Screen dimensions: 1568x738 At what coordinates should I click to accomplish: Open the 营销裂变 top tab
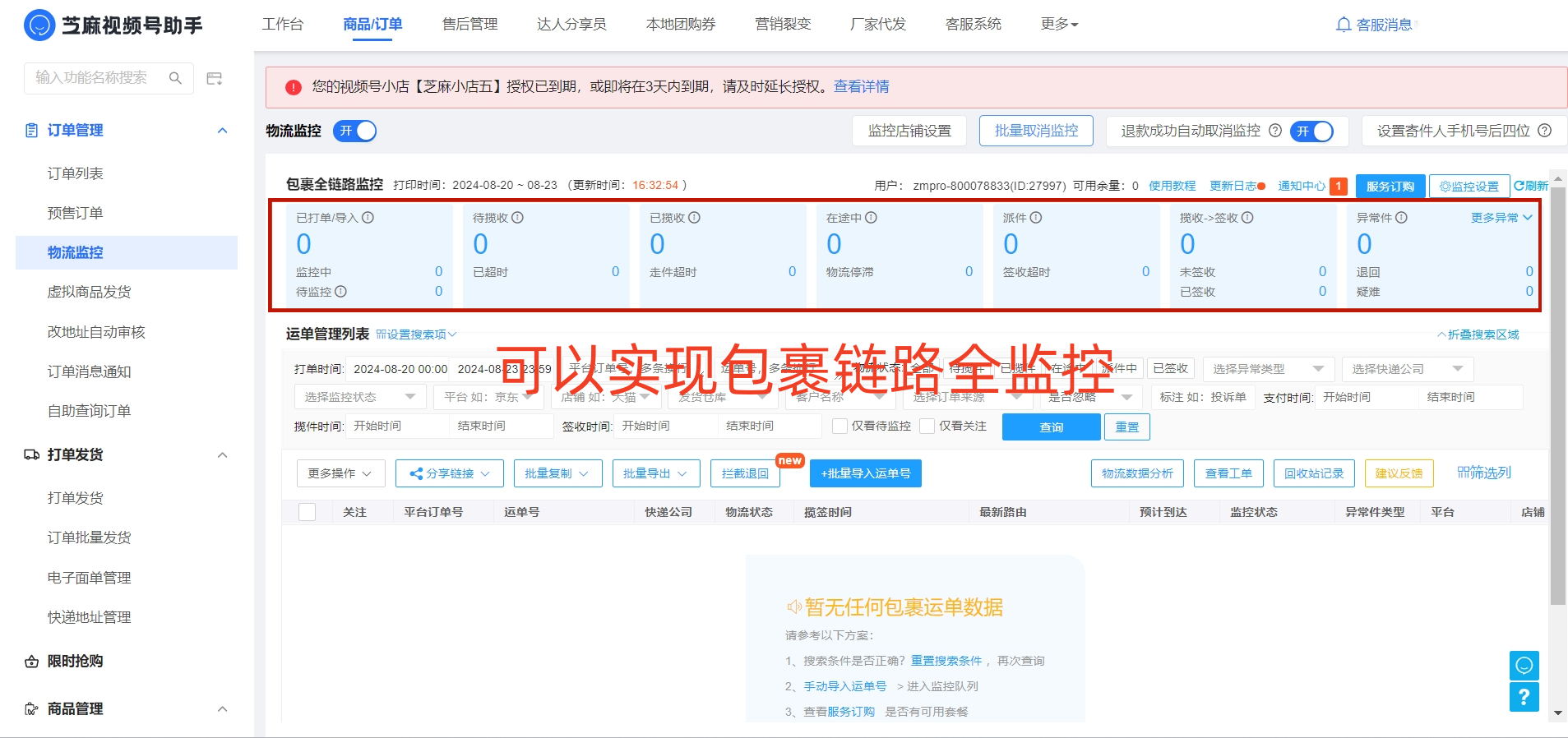(x=783, y=25)
